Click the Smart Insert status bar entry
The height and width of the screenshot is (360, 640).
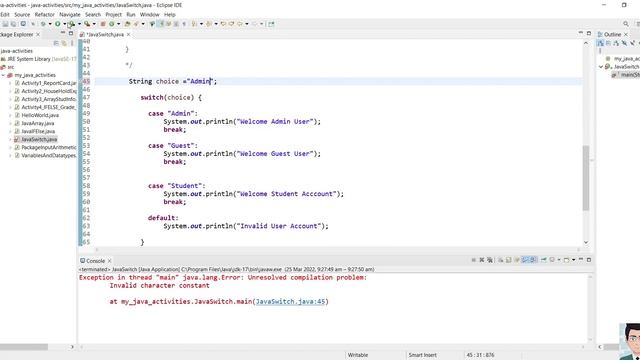point(422,355)
